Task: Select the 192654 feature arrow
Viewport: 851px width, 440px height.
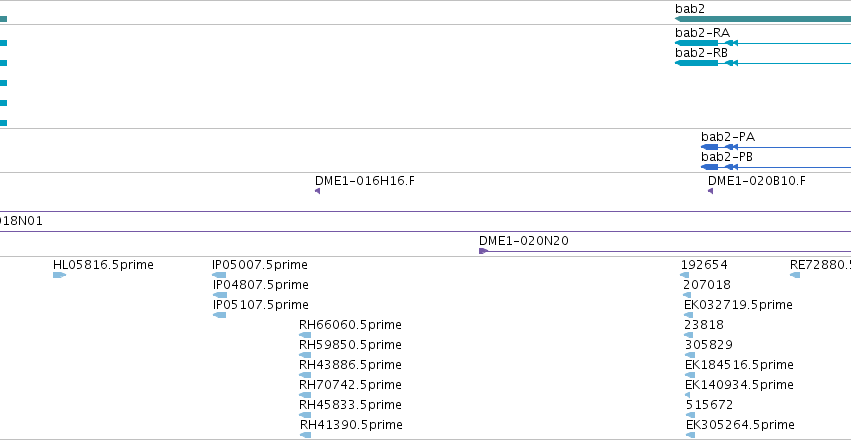Action: coord(685,275)
